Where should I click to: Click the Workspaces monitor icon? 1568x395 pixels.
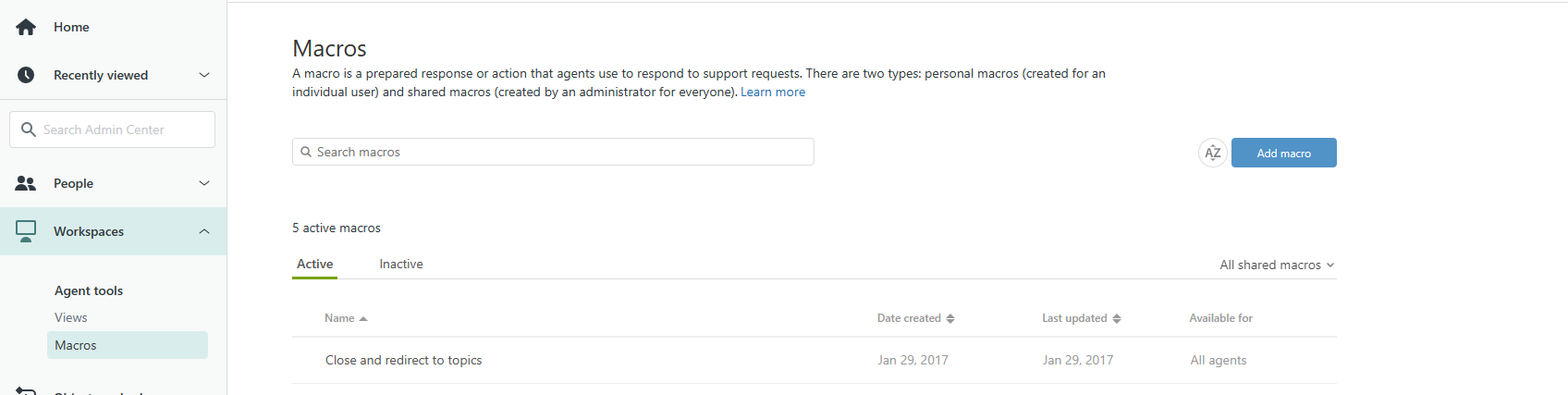[x=26, y=231]
